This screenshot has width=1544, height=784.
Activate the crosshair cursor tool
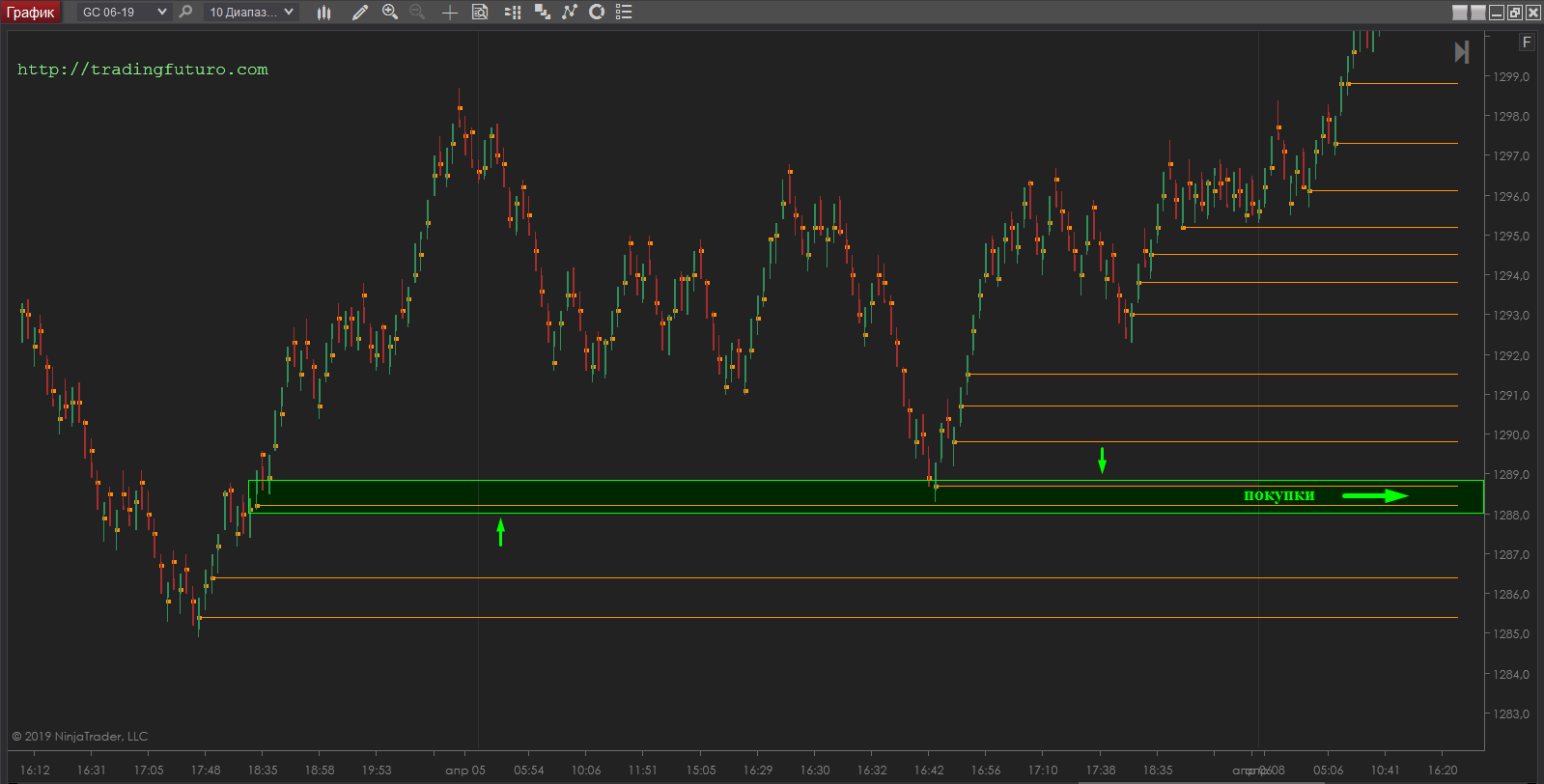pyautogui.click(x=449, y=13)
